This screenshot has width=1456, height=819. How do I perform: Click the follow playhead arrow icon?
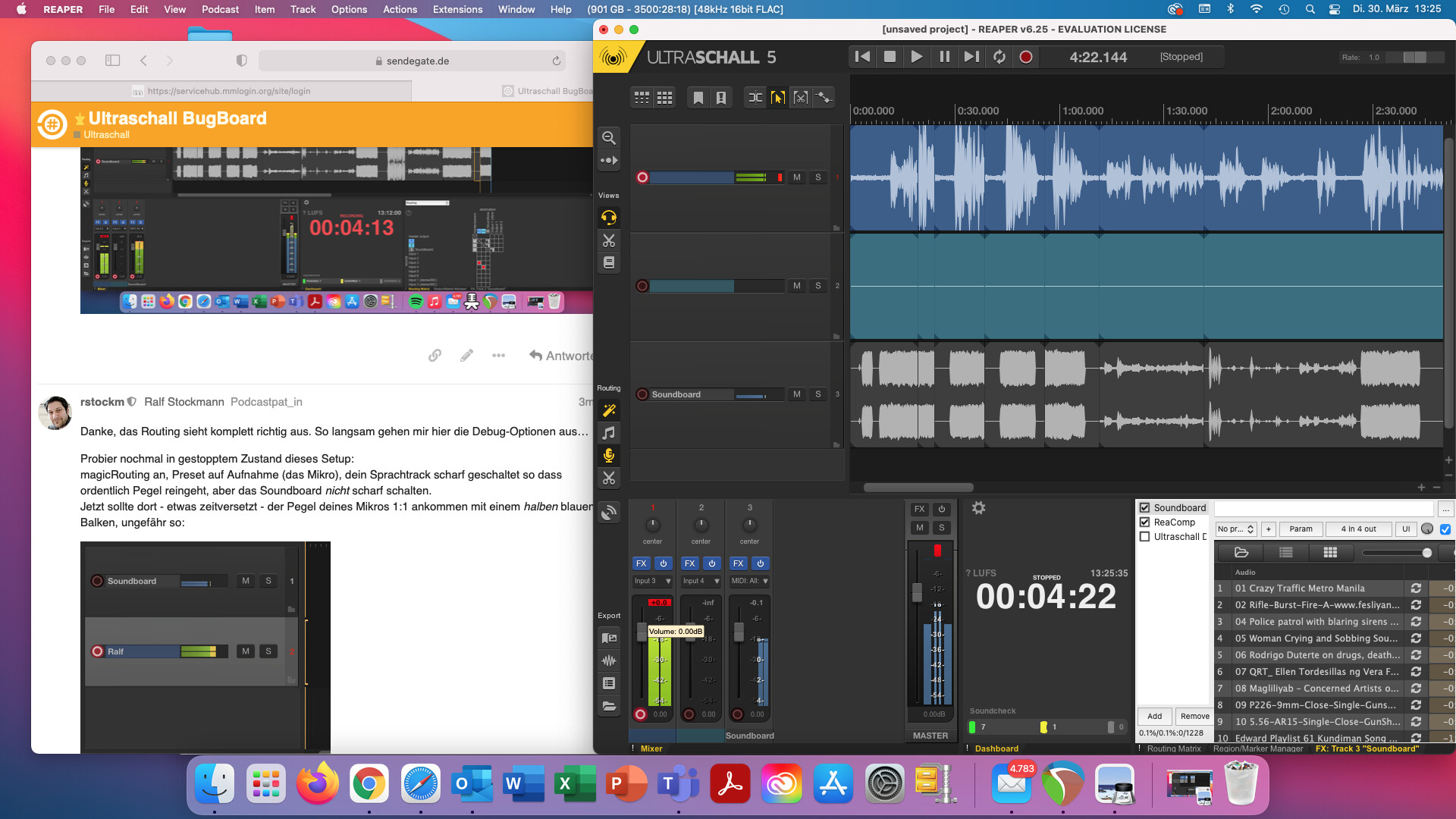[608, 160]
